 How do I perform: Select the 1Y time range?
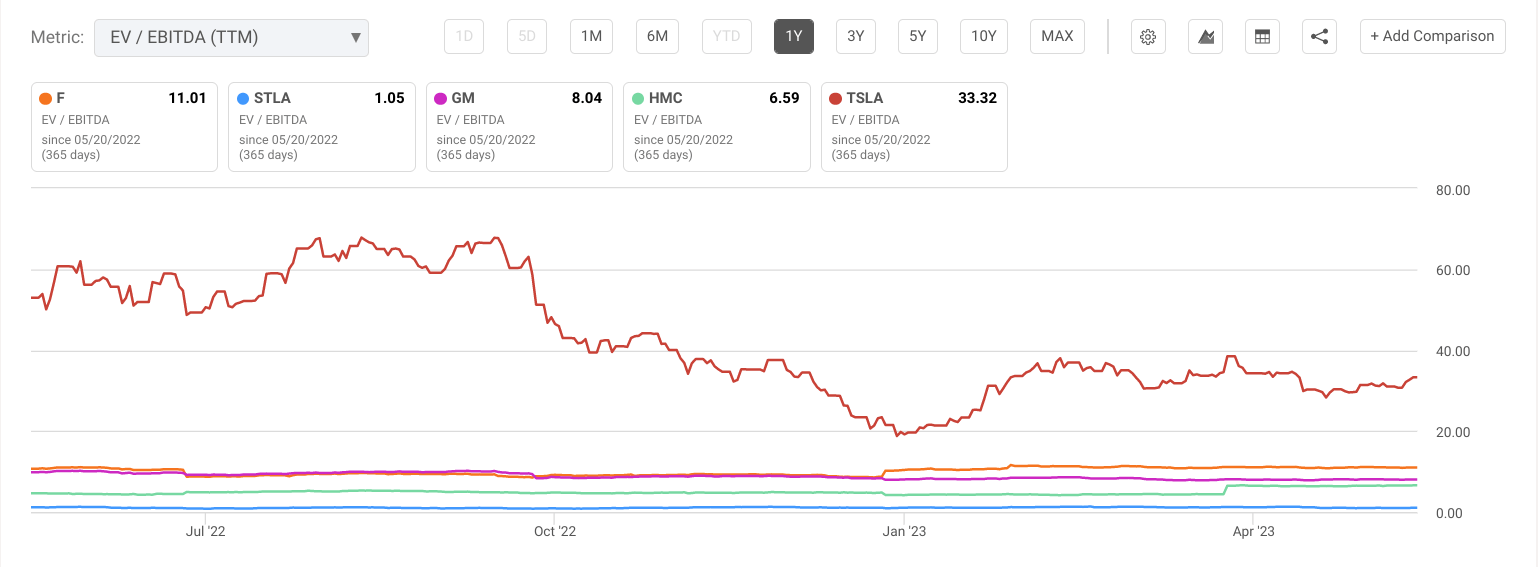(x=794, y=37)
